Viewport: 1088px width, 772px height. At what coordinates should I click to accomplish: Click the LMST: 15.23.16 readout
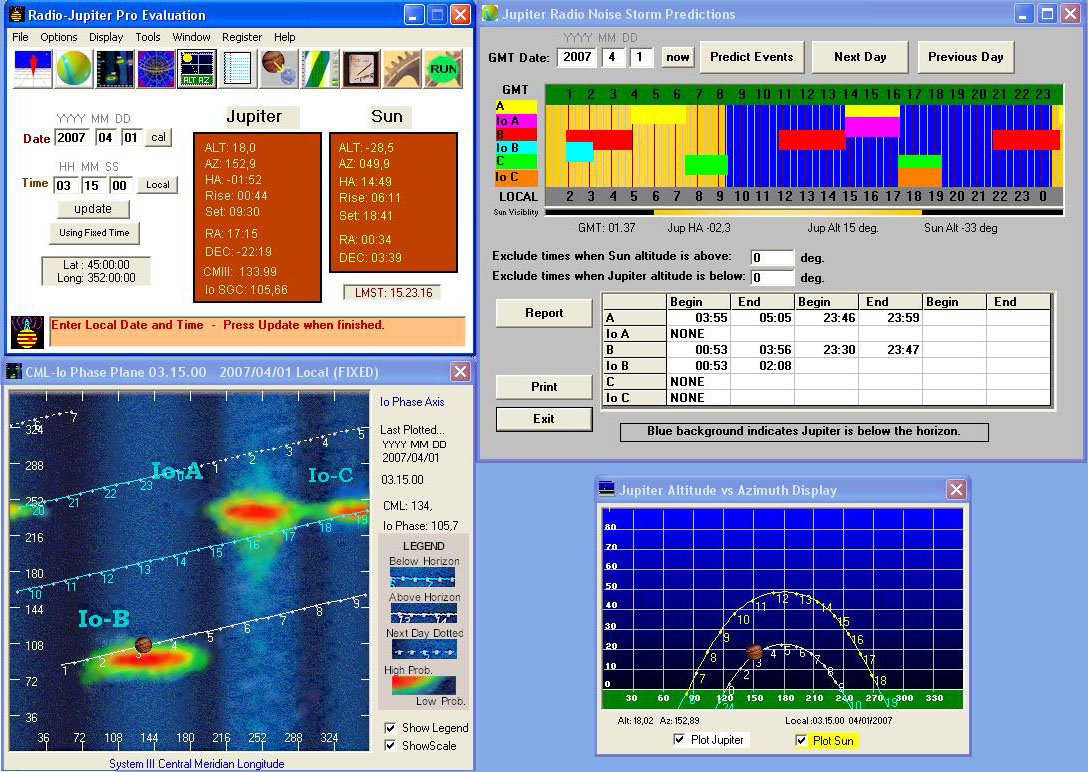point(393,293)
